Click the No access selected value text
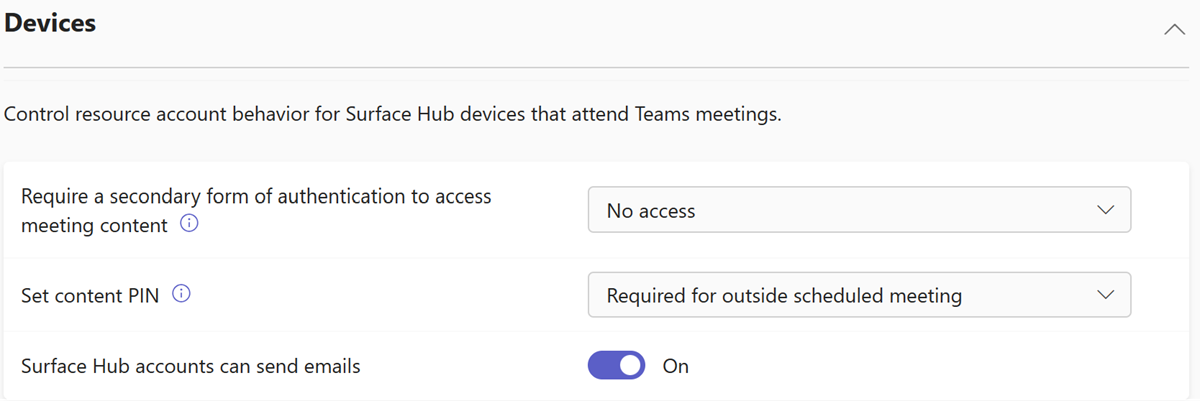Viewport: 1200px width, 401px height. (651, 211)
